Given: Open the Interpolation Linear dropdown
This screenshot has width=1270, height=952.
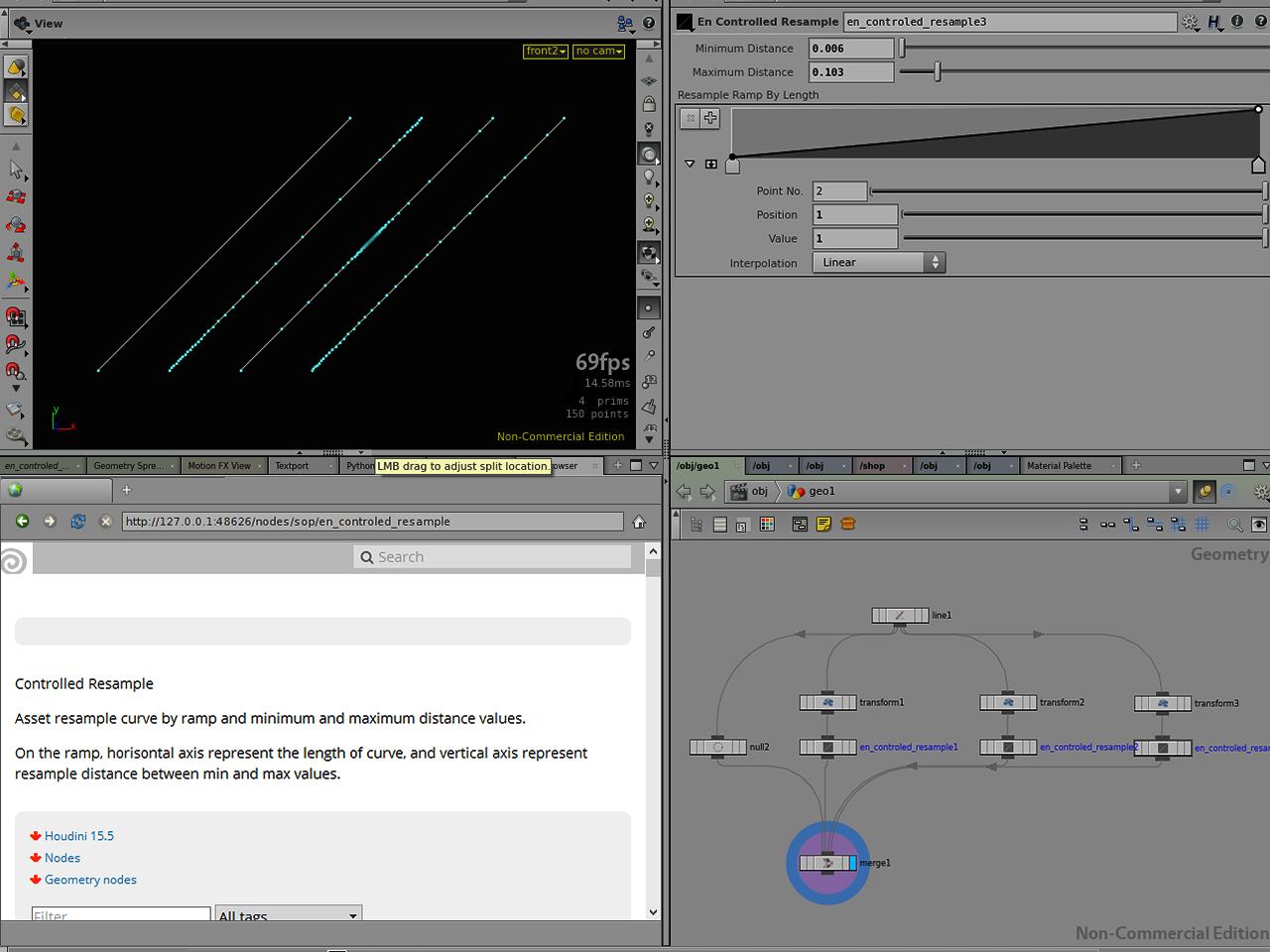Looking at the screenshot, I should tap(878, 263).
